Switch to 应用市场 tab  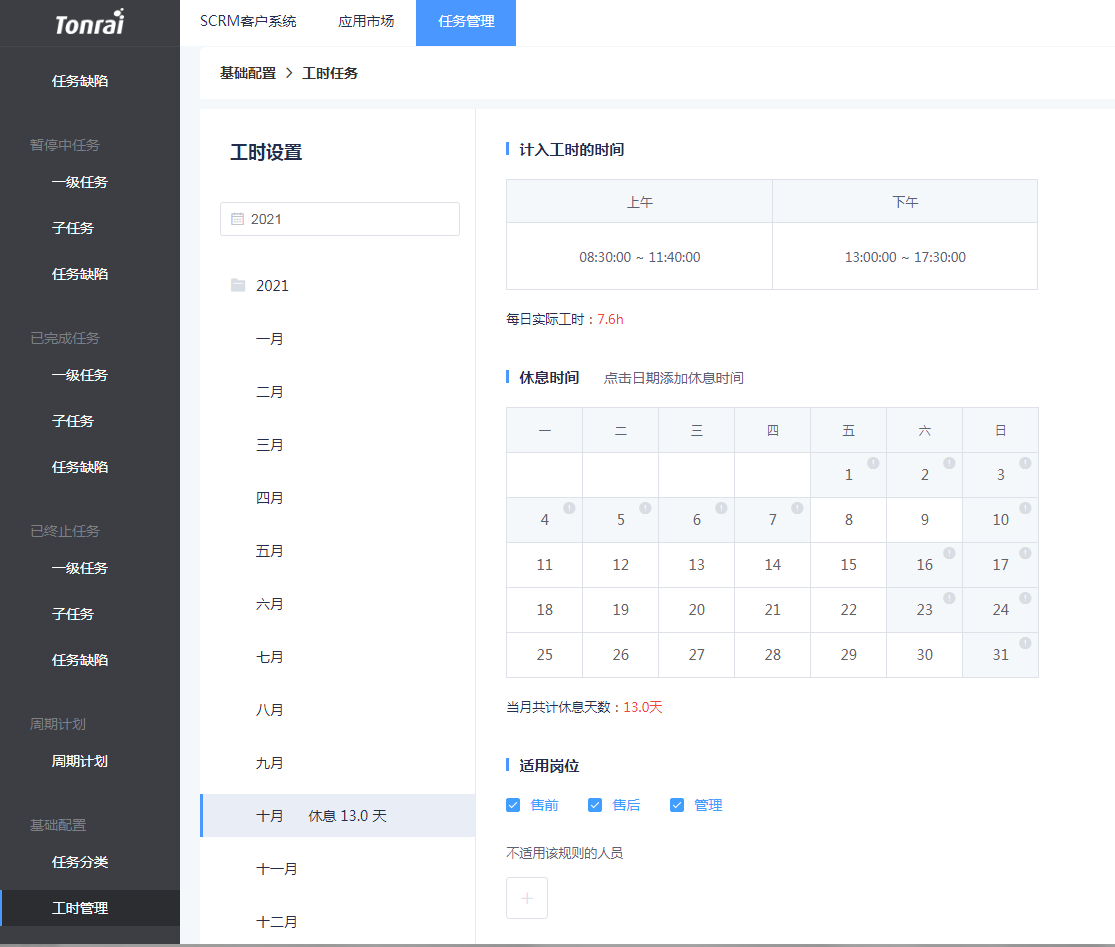366,21
